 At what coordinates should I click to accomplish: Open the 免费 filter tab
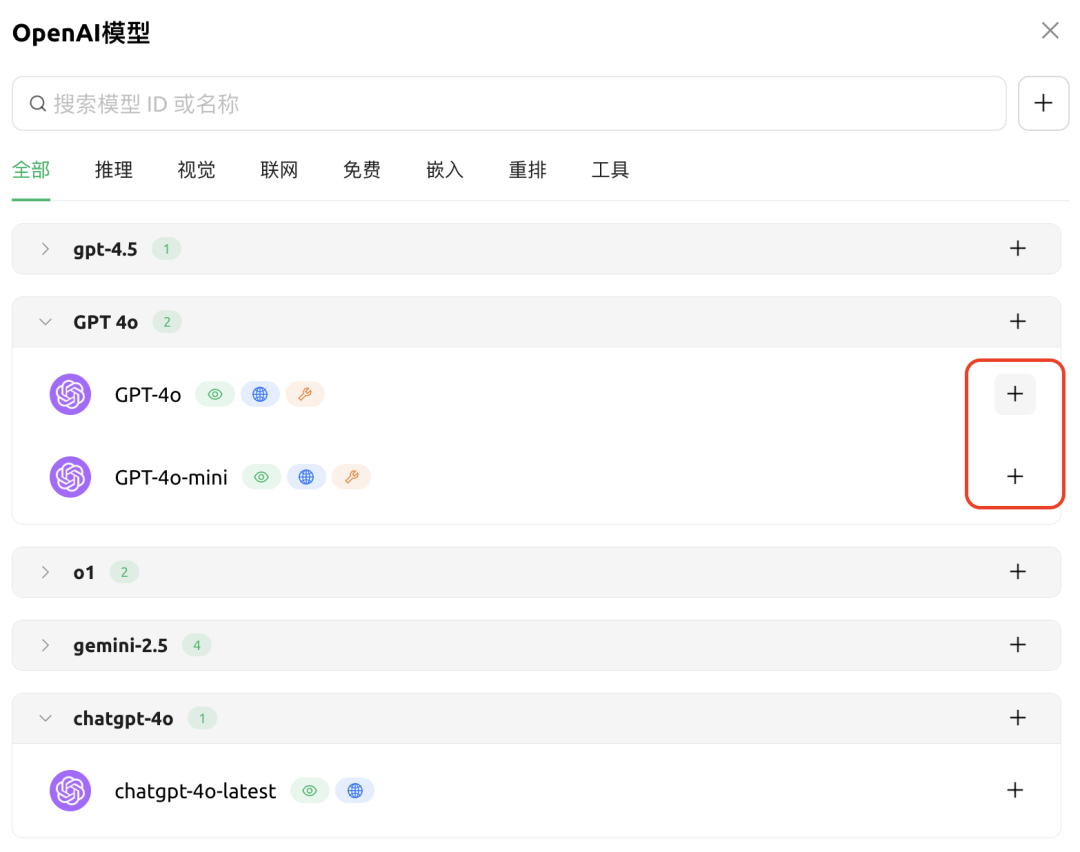[x=361, y=169]
